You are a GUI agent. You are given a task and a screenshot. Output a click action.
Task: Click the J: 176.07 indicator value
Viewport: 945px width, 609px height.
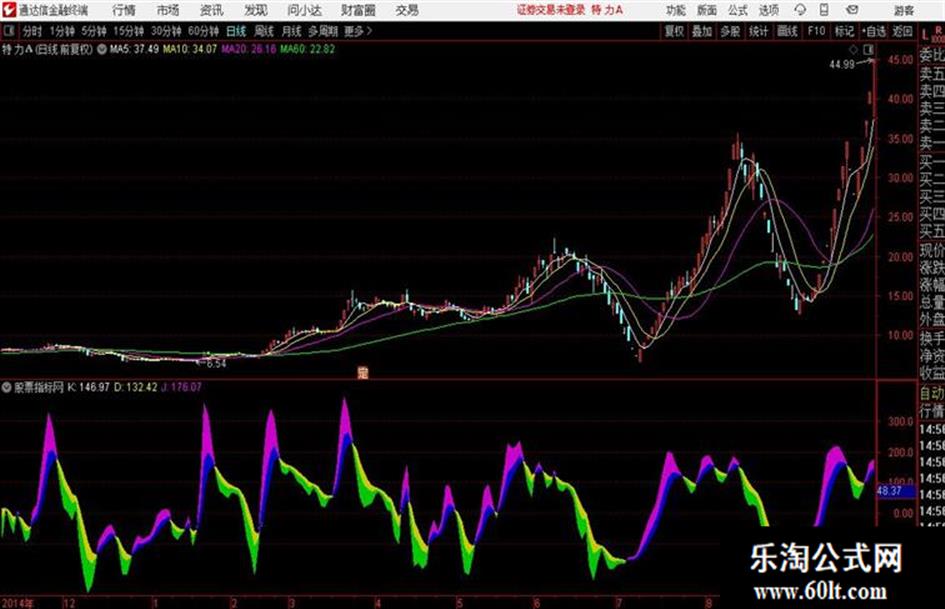point(182,387)
